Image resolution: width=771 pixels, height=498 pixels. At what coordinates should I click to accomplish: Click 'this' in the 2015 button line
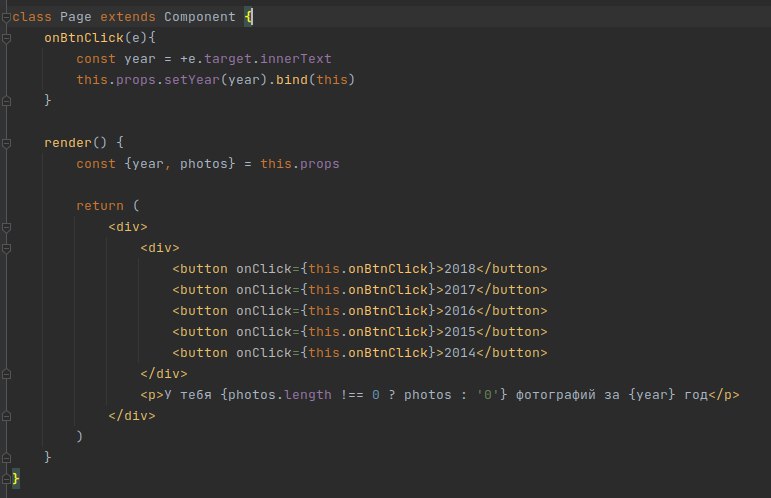point(324,332)
